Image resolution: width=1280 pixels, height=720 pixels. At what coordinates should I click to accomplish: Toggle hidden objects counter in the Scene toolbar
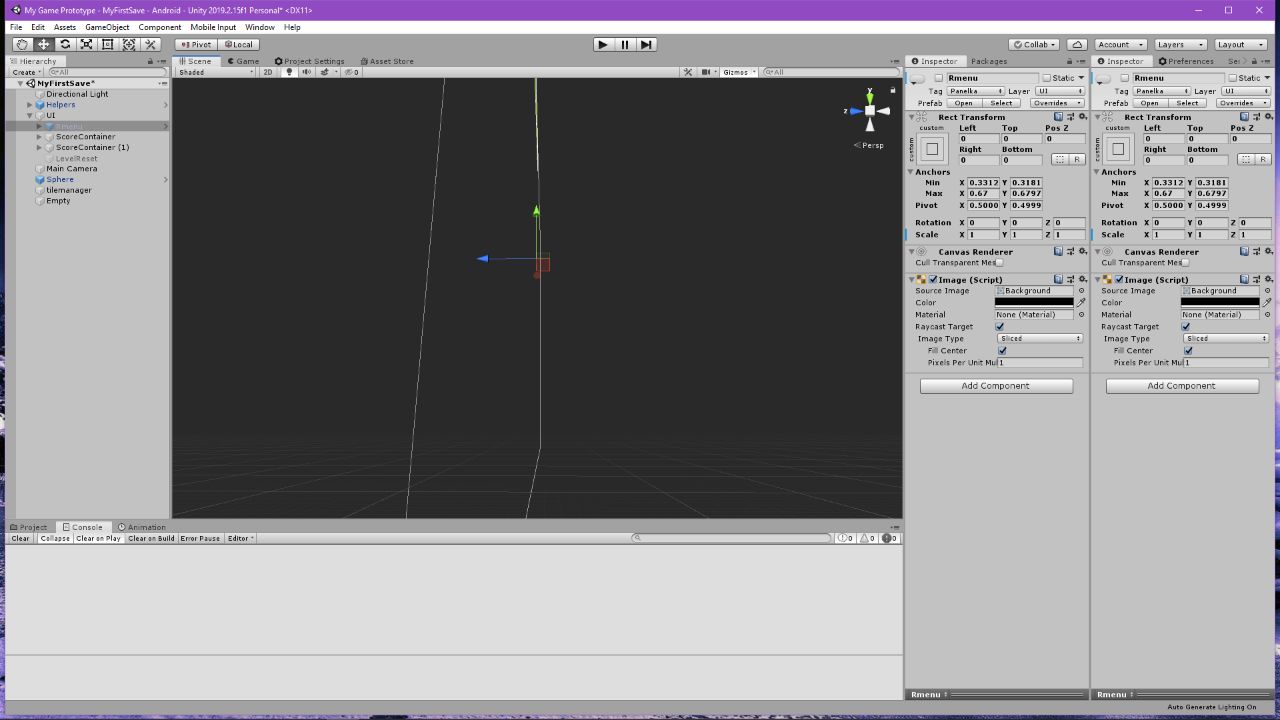(x=351, y=72)
